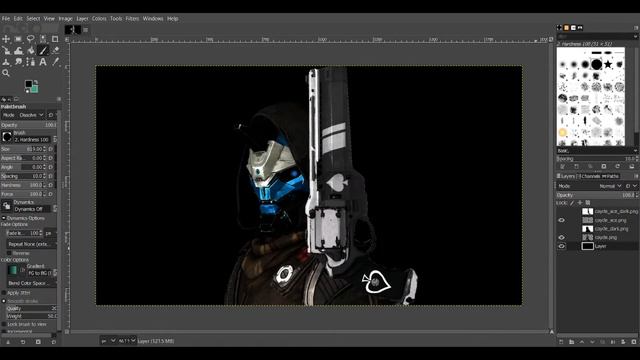Viewport: 640px width, 360px height.
Task: Click the image tab thumbnail above the canvas
Action: coord(73,29)
